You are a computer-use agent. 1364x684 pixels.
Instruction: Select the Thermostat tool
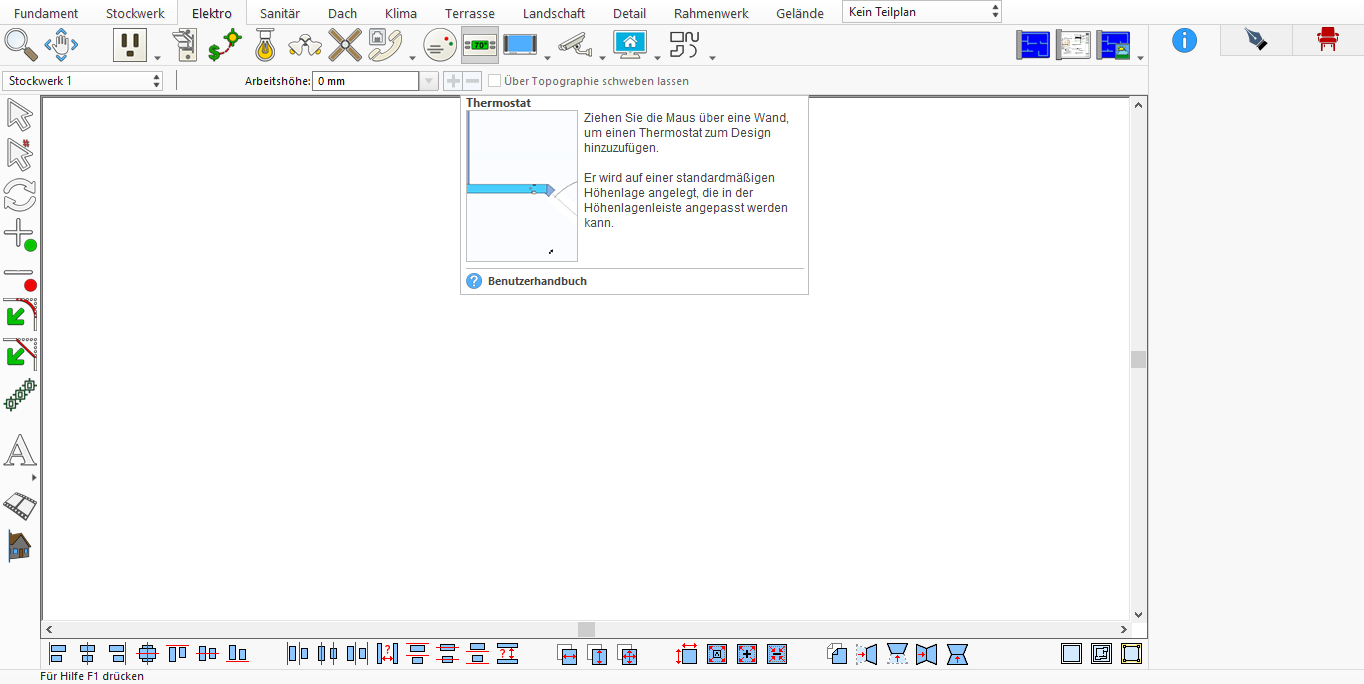[480, 44]
